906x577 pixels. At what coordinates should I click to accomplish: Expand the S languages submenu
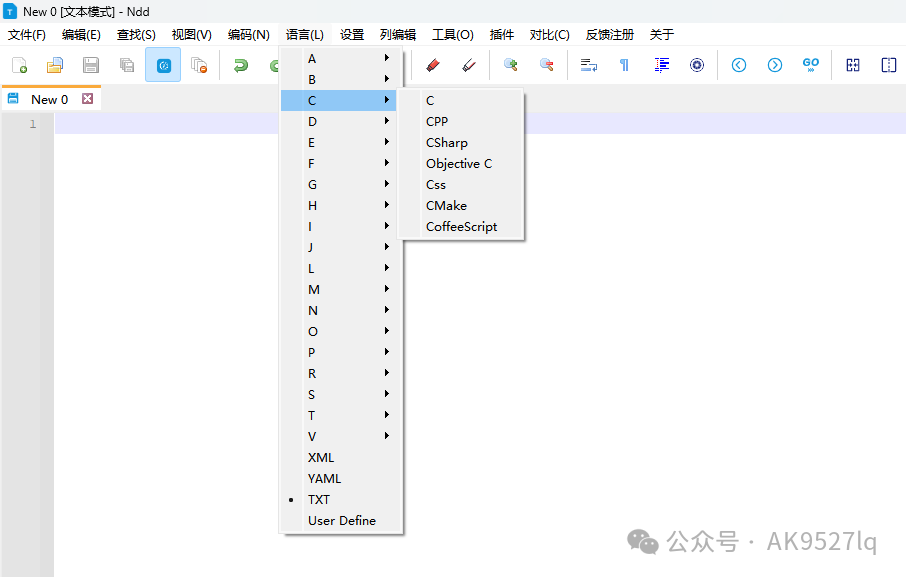pos(341,394)
